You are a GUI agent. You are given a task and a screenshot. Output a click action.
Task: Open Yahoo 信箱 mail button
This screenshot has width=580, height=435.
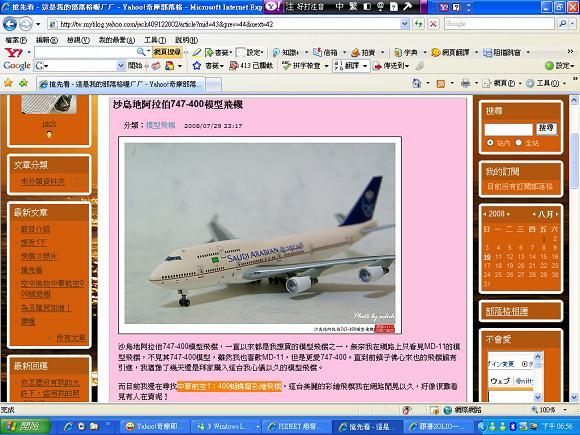point(325,53)
